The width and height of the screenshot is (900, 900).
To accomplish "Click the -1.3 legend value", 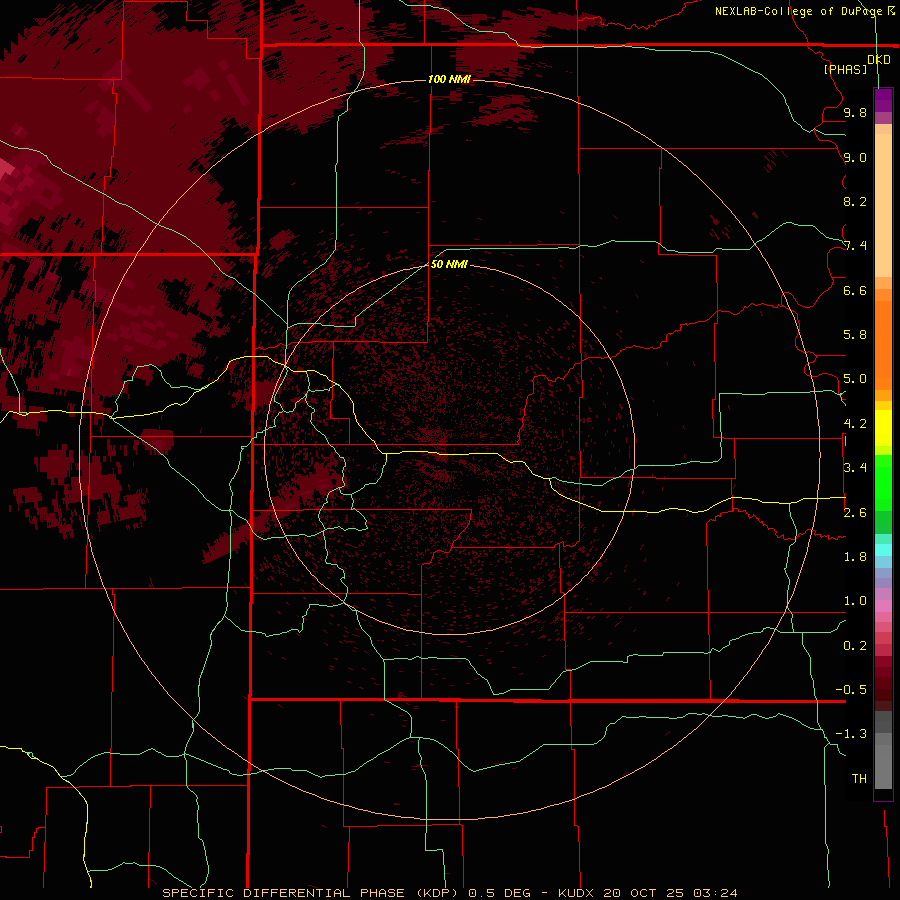I will click(851, 734).
